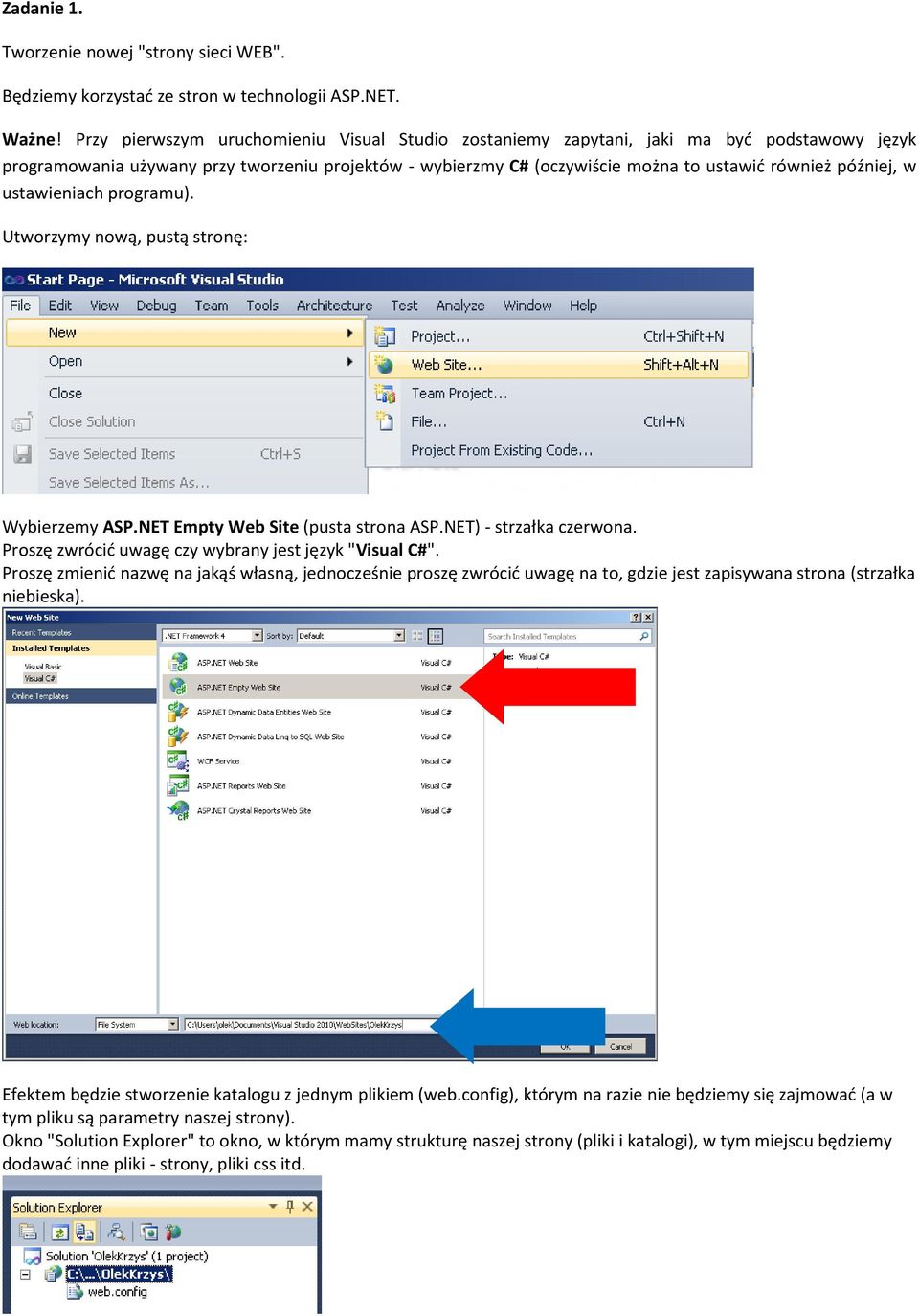
Task: Open the Help menu
Action: pyautogui.click(x=583, y=306)
